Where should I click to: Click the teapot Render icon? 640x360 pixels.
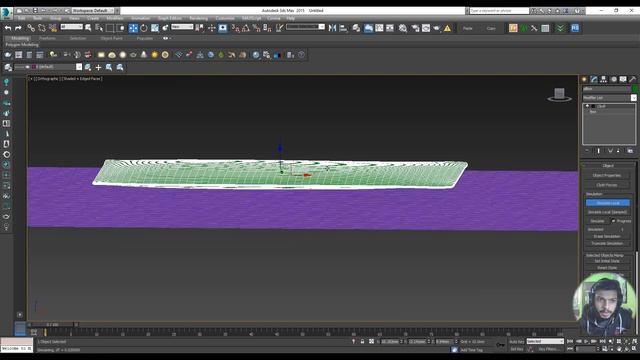click(x=437, y=28)
